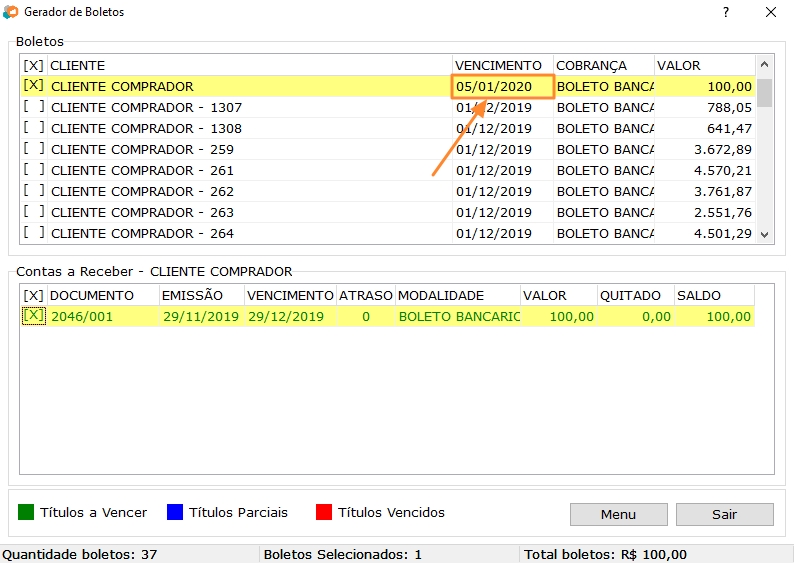Click the Gerador de Boletos app icon
Screen dimensions: 794x563
pyautogui.click(x=11, y=12)
